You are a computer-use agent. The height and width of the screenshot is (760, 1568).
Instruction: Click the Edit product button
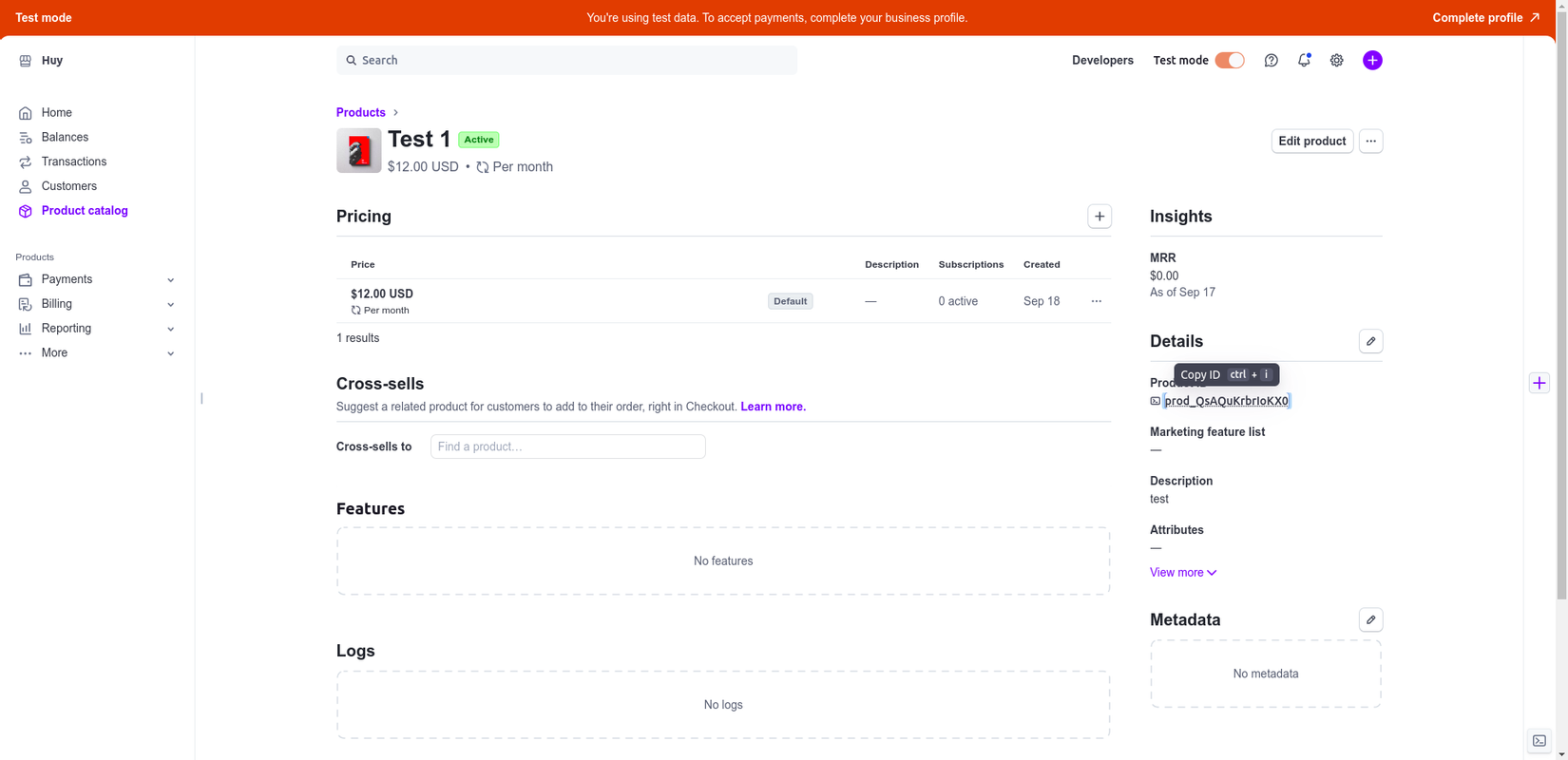[x=1311, y=142]
